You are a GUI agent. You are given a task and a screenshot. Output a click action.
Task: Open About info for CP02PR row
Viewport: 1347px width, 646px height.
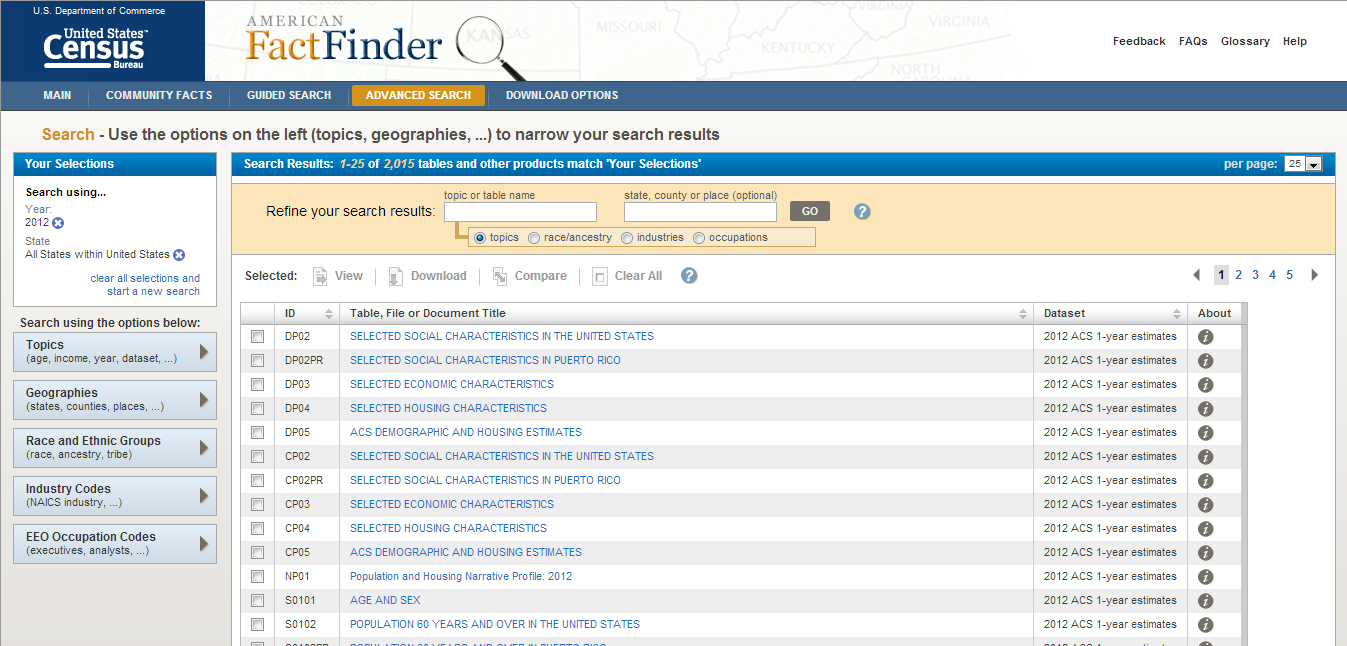tap(1205, 481)
